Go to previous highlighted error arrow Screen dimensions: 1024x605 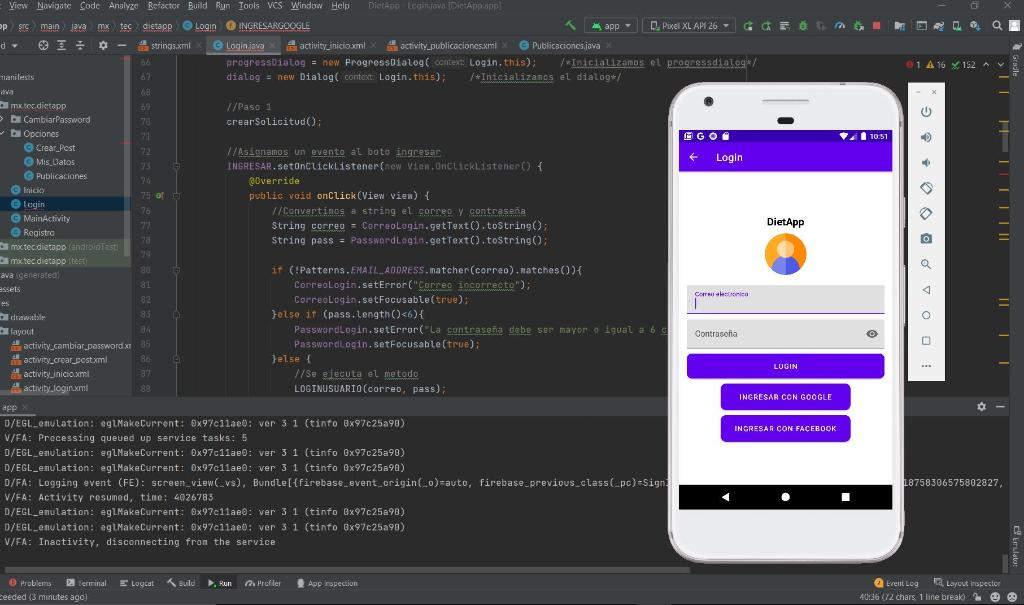point(985,65)
